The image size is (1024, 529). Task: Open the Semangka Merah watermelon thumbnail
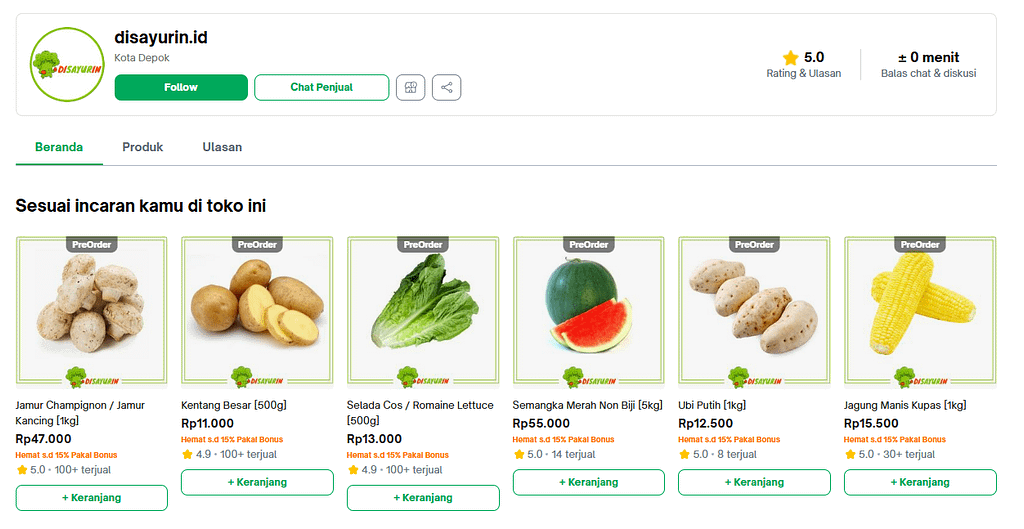(588, 312)
